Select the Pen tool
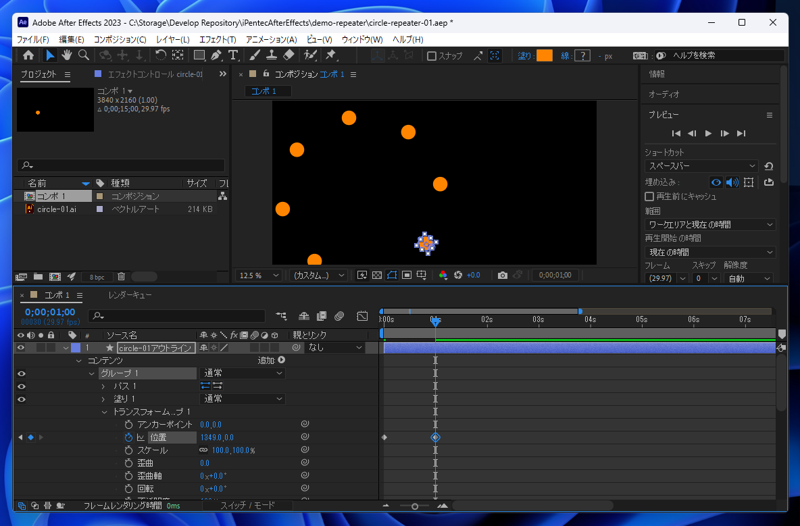Viewport: 800px width, 526px height. [x=216, y=56]
